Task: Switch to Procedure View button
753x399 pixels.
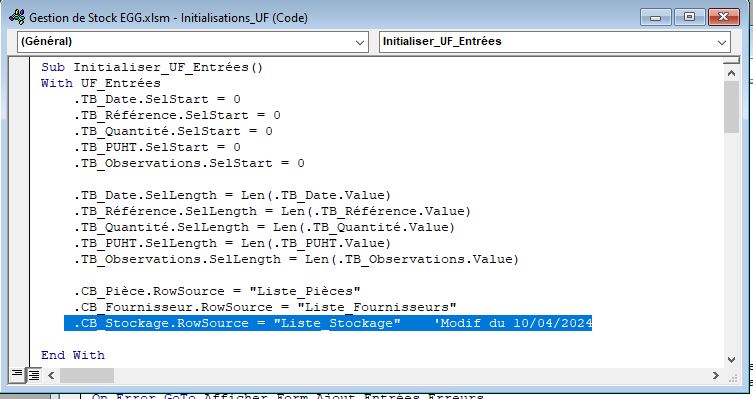Action: pyautogui.click(x=17, y=375)
